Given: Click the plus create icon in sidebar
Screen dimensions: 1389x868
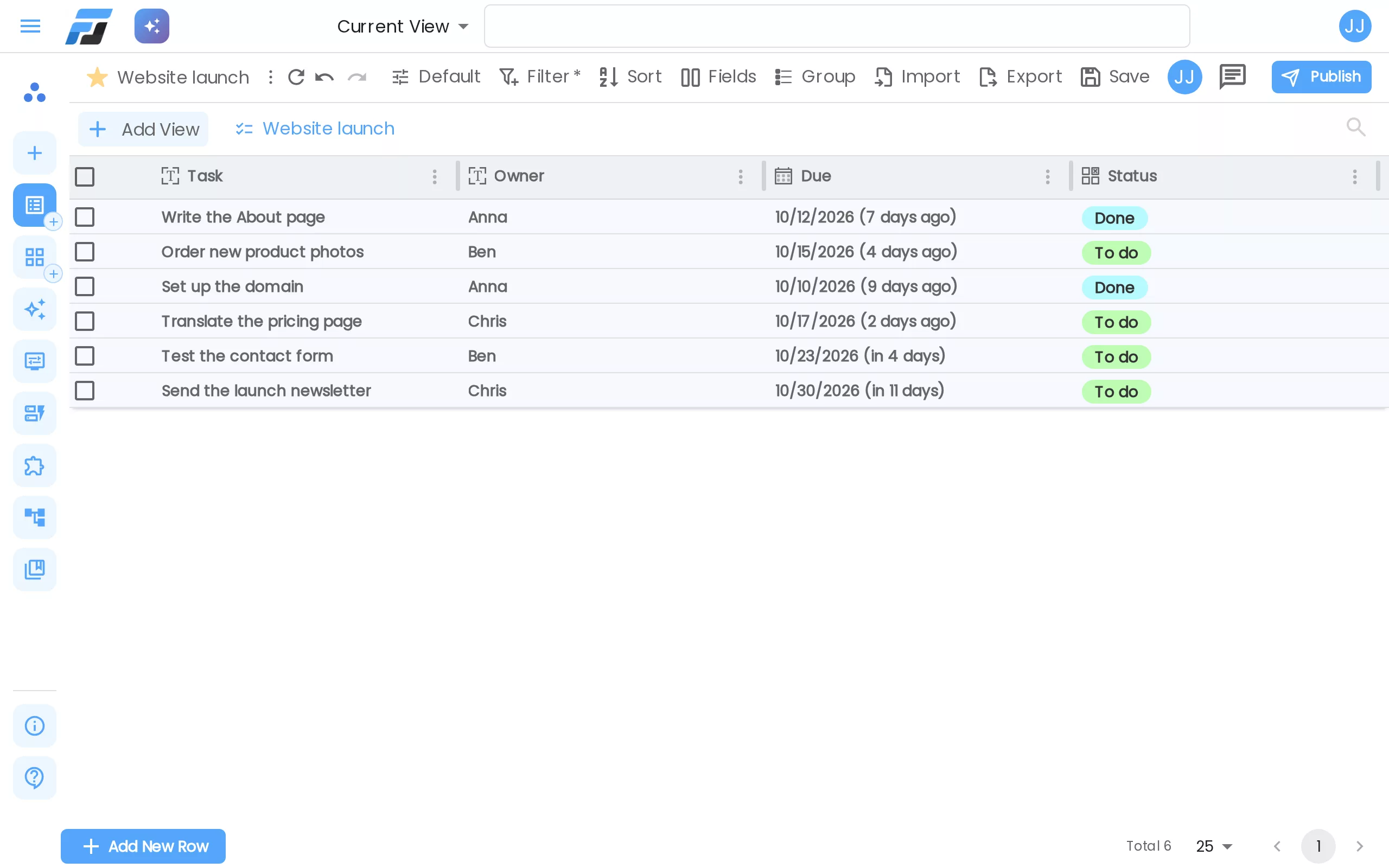Looking at the screenshot, I should click(x=34, y=154).
